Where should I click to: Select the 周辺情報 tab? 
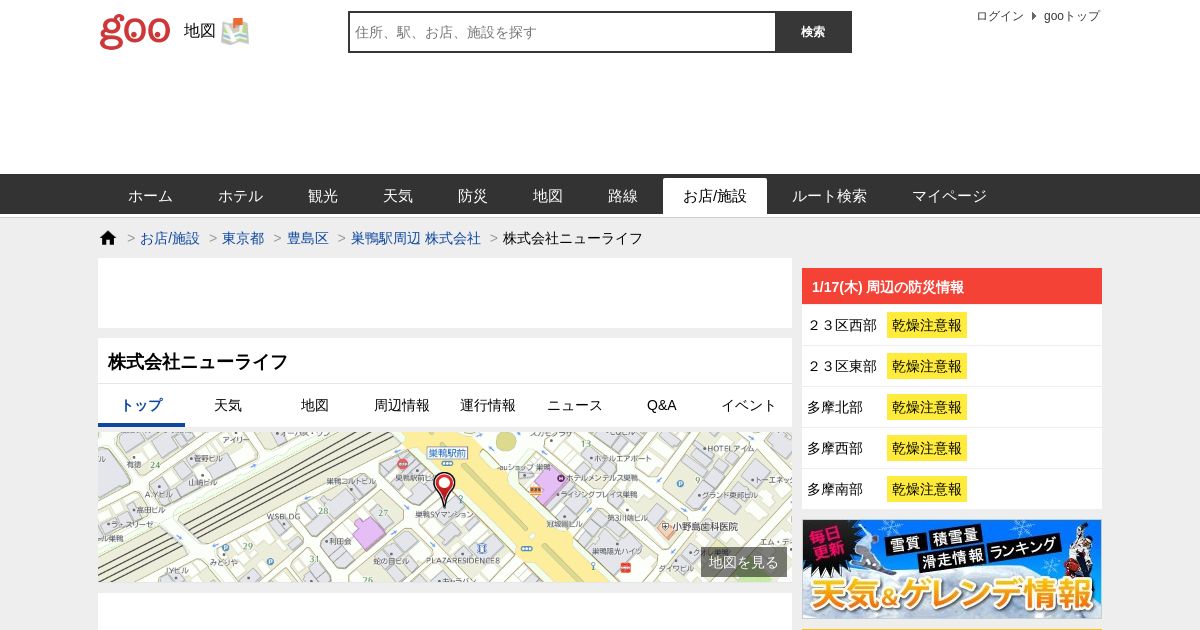[402, 405]
